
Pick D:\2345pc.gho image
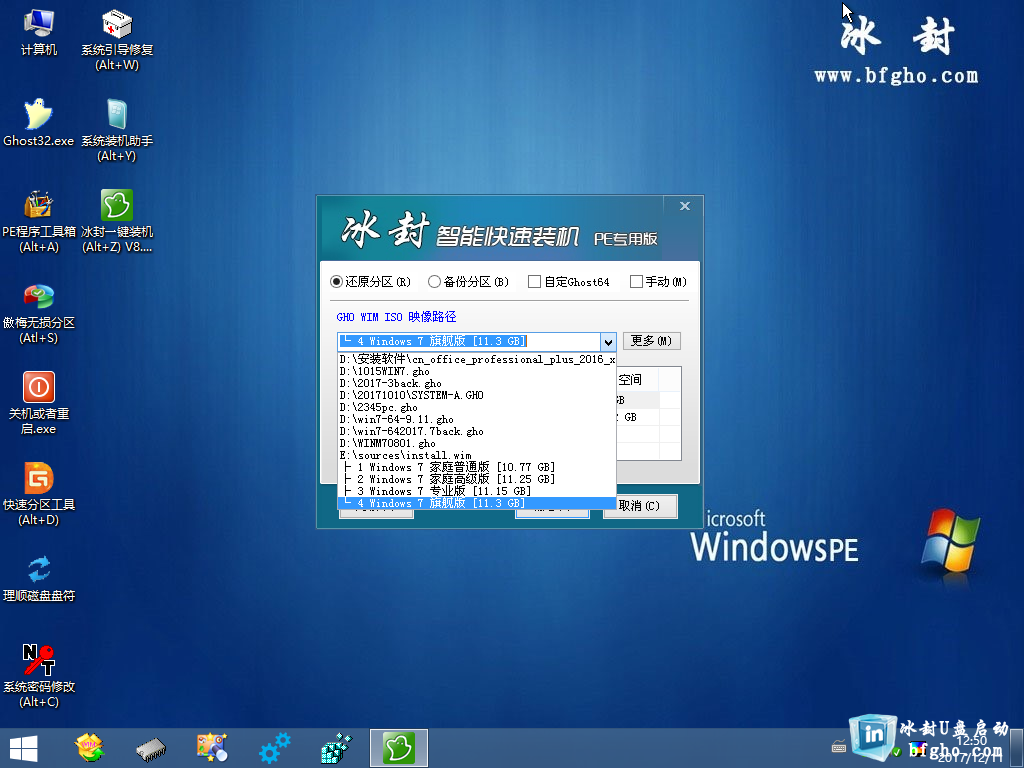[477, 408]
